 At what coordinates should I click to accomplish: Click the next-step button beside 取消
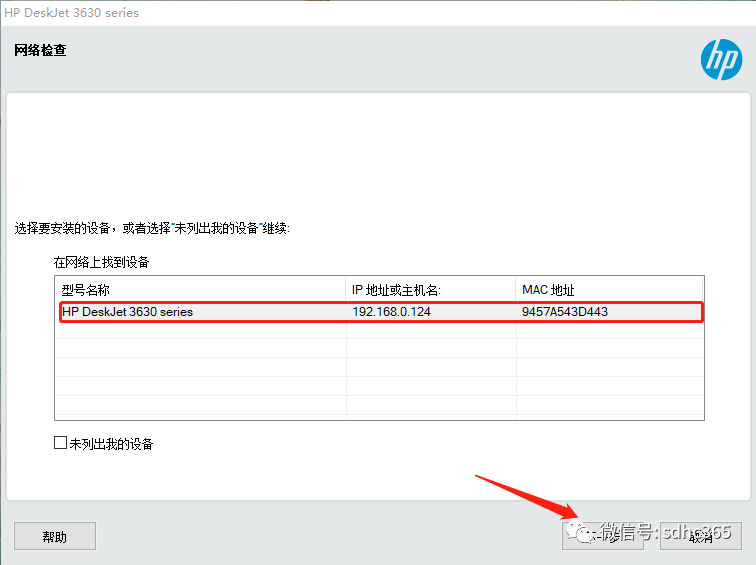point(603,536)
